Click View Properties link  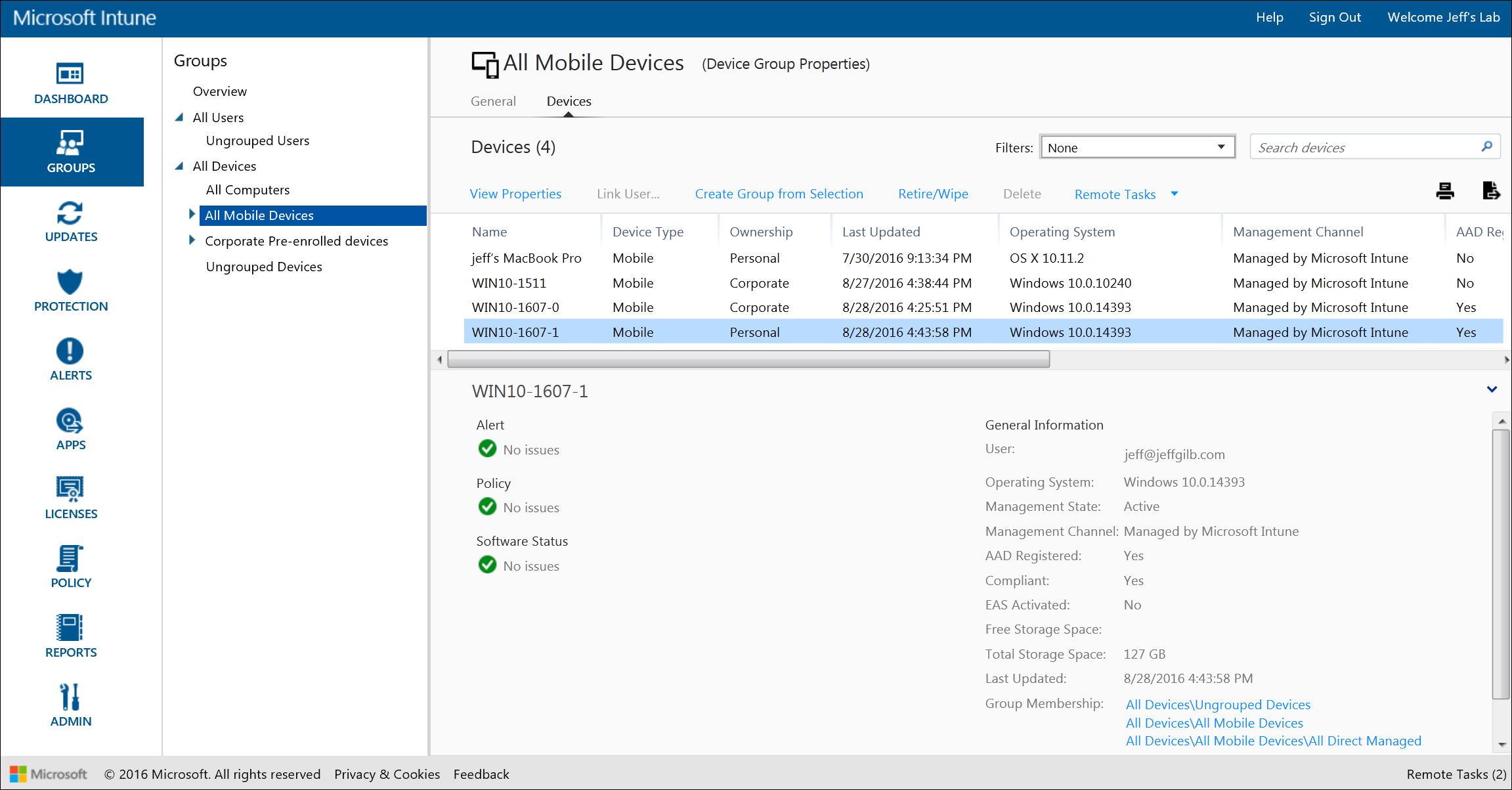[515, 194]
